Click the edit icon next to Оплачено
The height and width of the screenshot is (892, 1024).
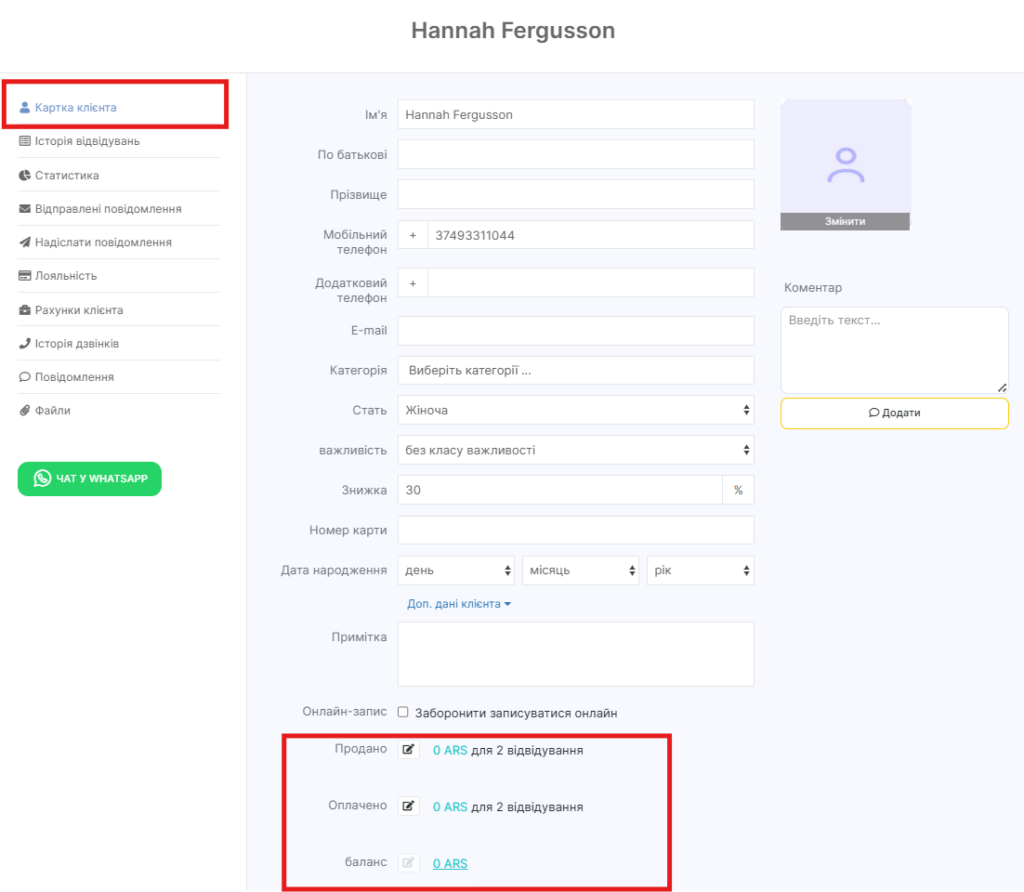(408, 806)
